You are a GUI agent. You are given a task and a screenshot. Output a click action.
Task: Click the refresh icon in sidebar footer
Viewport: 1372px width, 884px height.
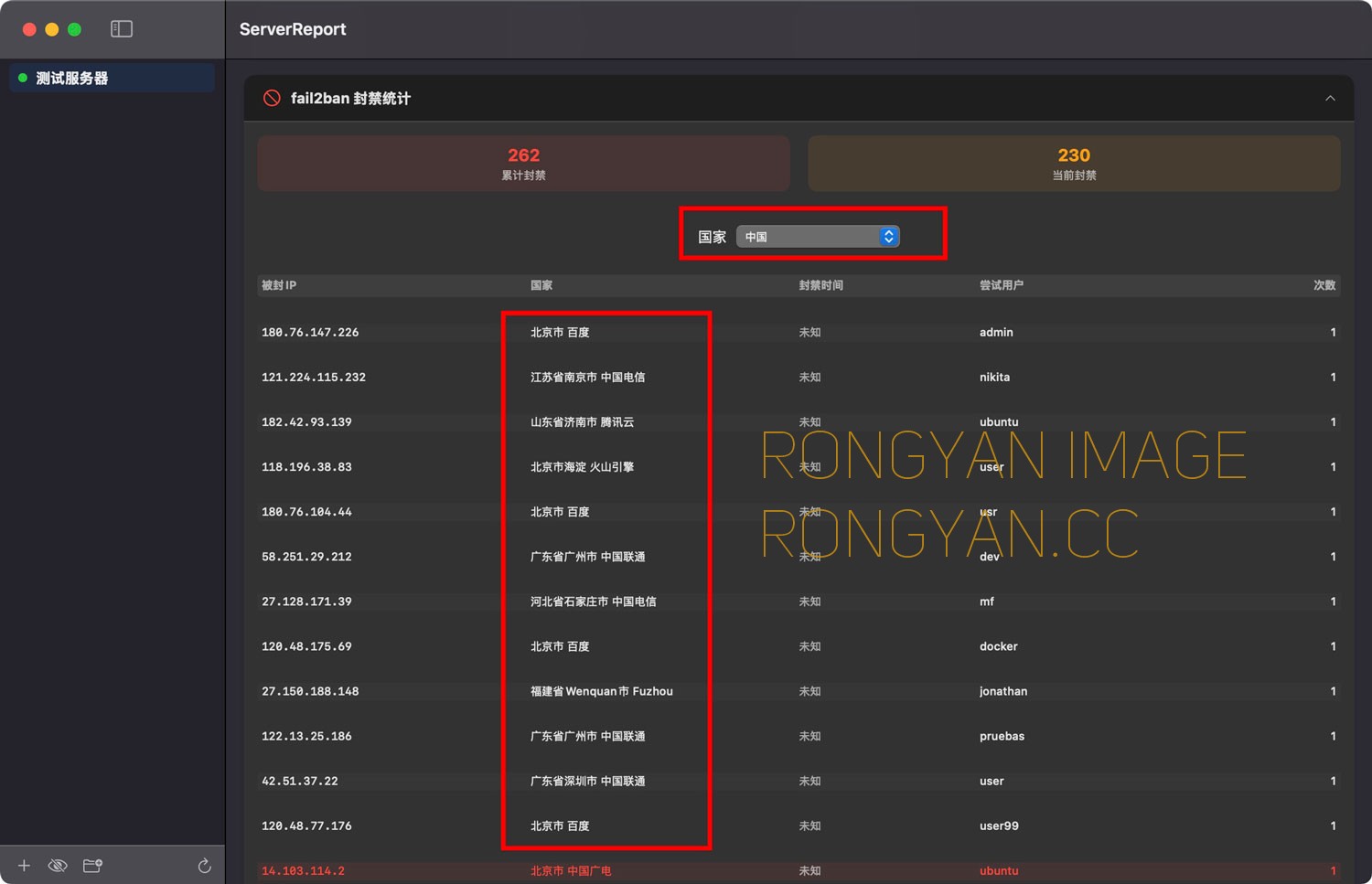click(204, 866)
